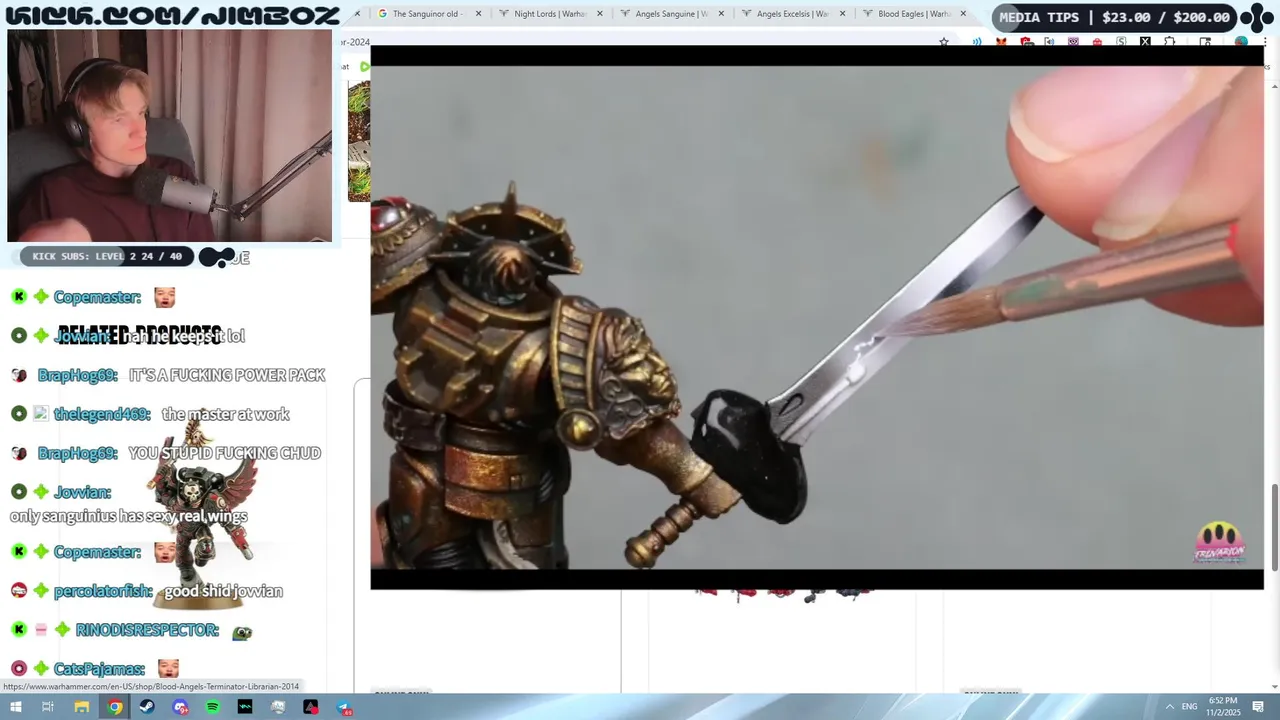Image resolution: width=1280 pixels, height=720 pixels.
Task: Open Steam from the taskbar
Action: [147, 707]
